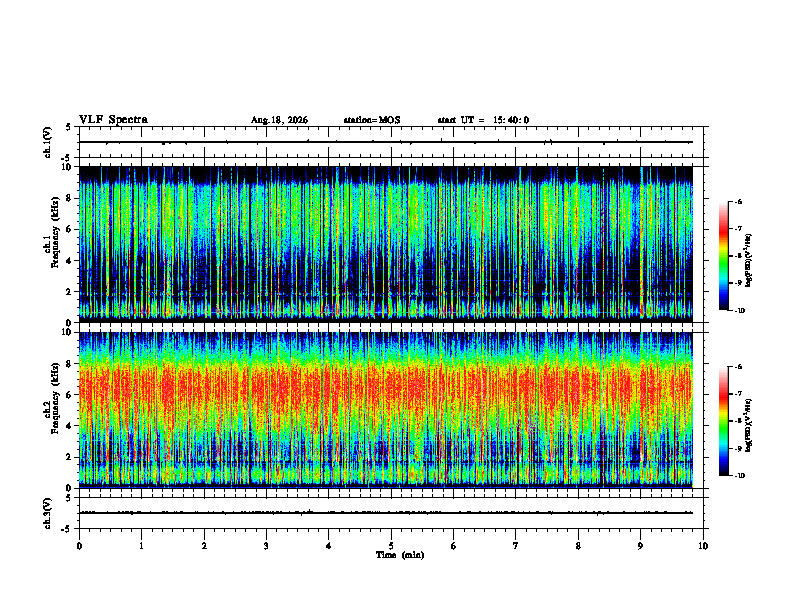Viewport: 792px width, 612px height.
Task: Click time axis tick label "10"
Action: pyautogui.click(x=703, y=546)
